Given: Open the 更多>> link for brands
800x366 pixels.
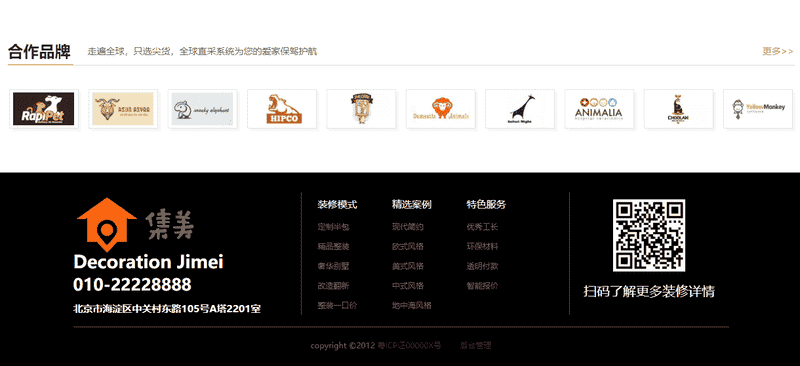Looking at the screenshot, I should coord(778,51).
